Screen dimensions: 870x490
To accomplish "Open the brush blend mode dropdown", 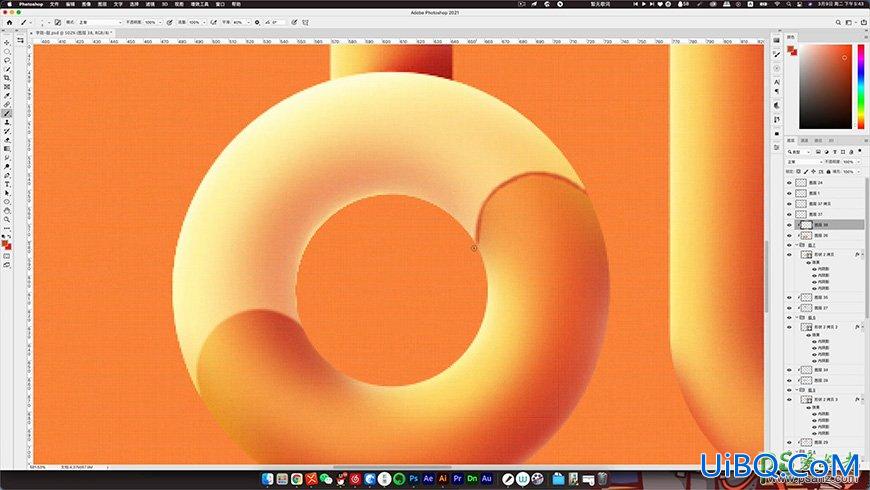I will pyautogui.click(x=99, y=22).
